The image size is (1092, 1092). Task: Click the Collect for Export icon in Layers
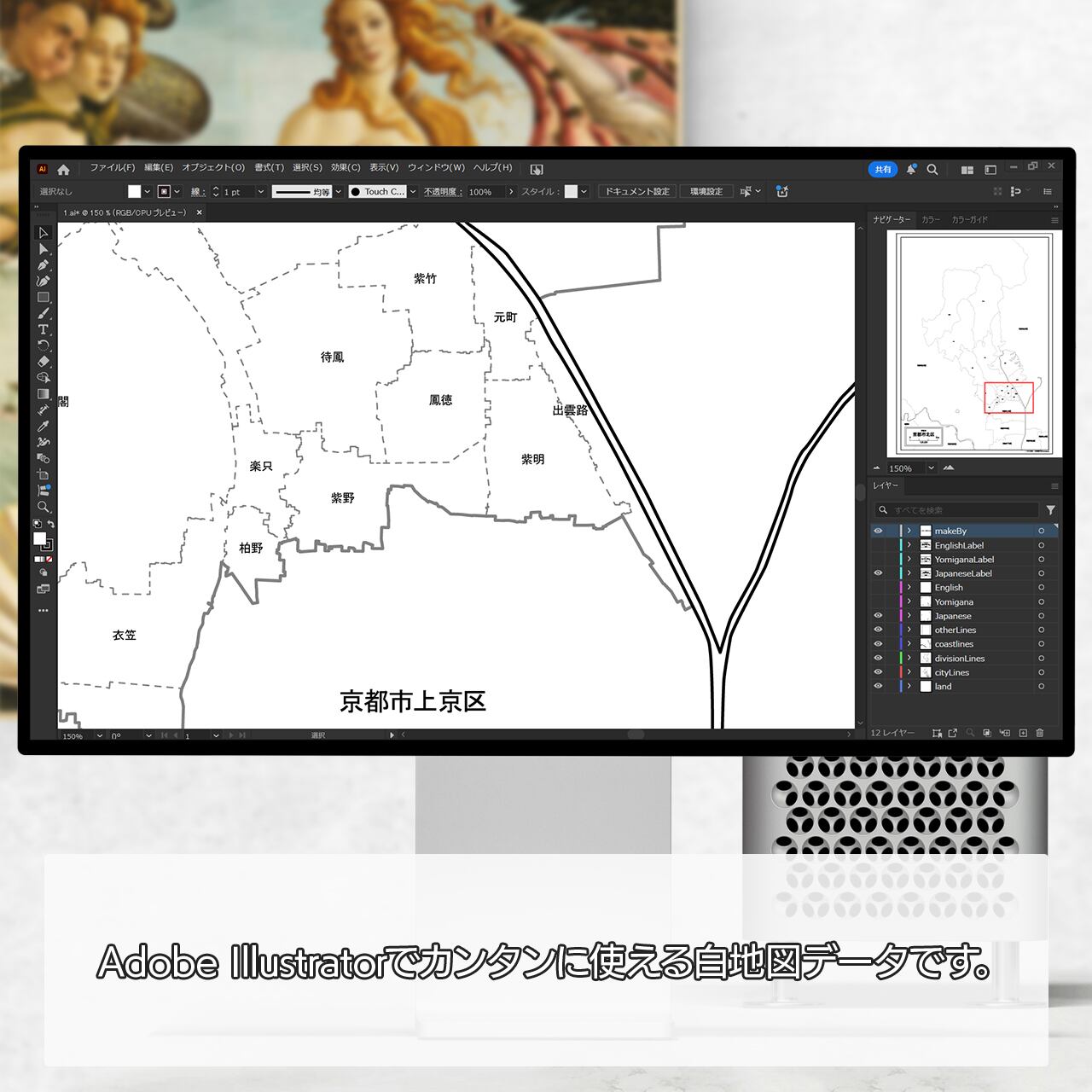pos(953,733)
